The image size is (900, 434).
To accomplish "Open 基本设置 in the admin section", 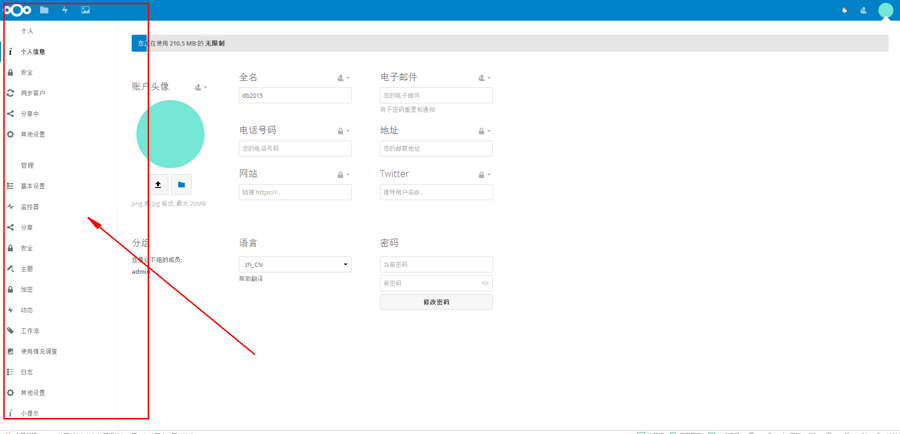I will point(33,186).
